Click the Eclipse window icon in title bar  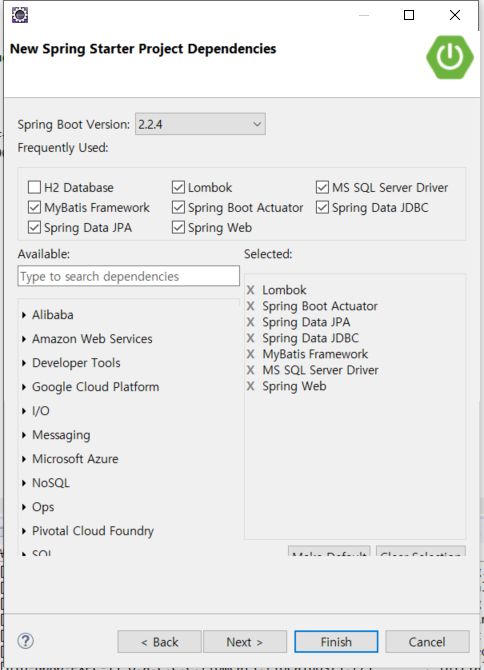[20, 15]
